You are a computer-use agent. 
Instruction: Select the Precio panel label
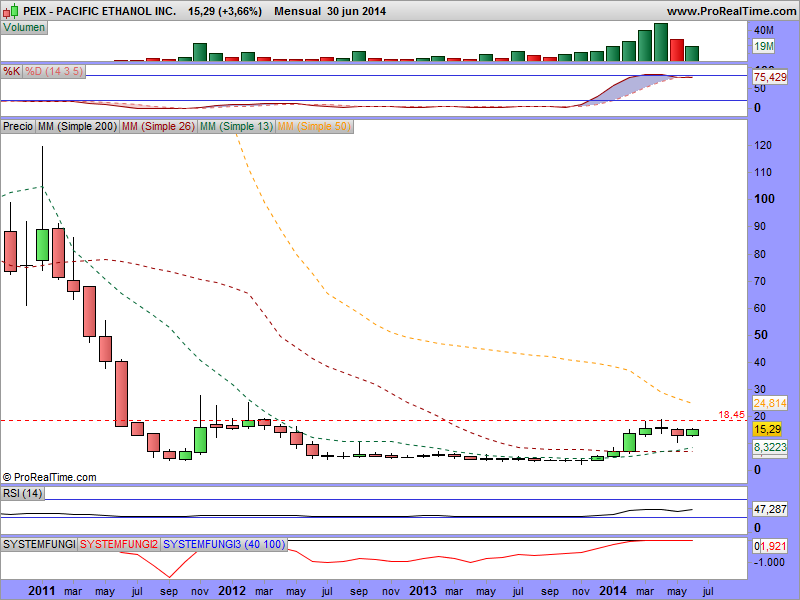[18, 126]
